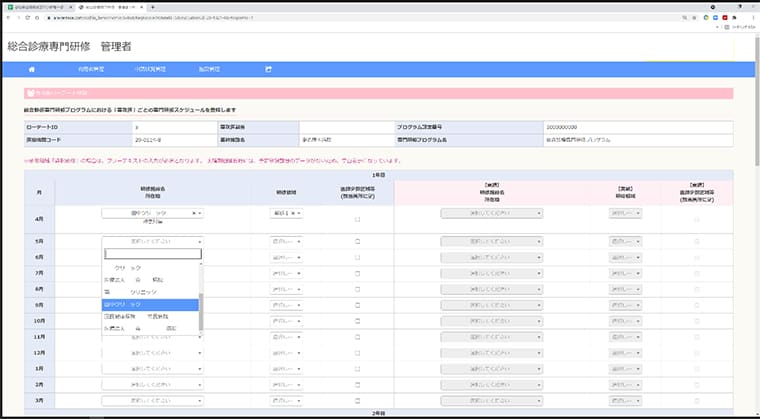Open the 3月 training facility dropdown
Screen dimensions: 760x419
tap(153, 401)
